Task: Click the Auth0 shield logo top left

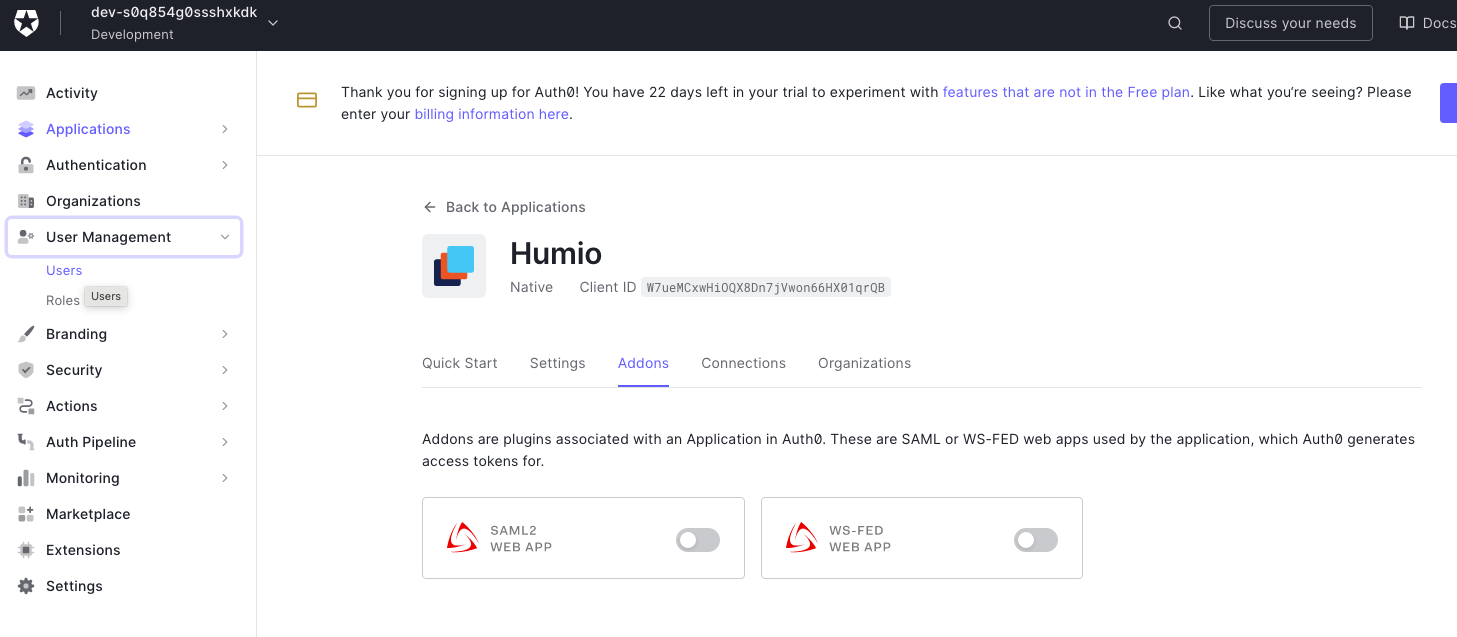Action: tap(24, 22)
